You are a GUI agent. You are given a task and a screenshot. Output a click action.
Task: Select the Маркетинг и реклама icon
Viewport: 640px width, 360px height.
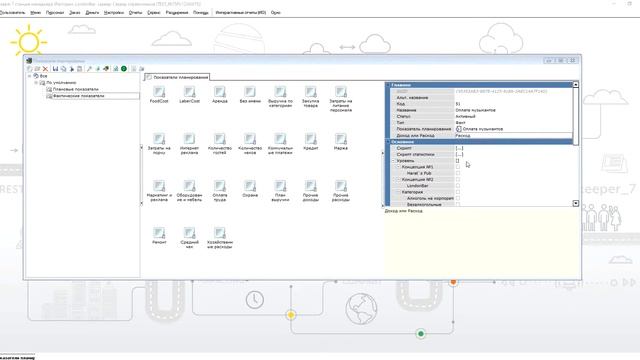(x=159, y=186)
